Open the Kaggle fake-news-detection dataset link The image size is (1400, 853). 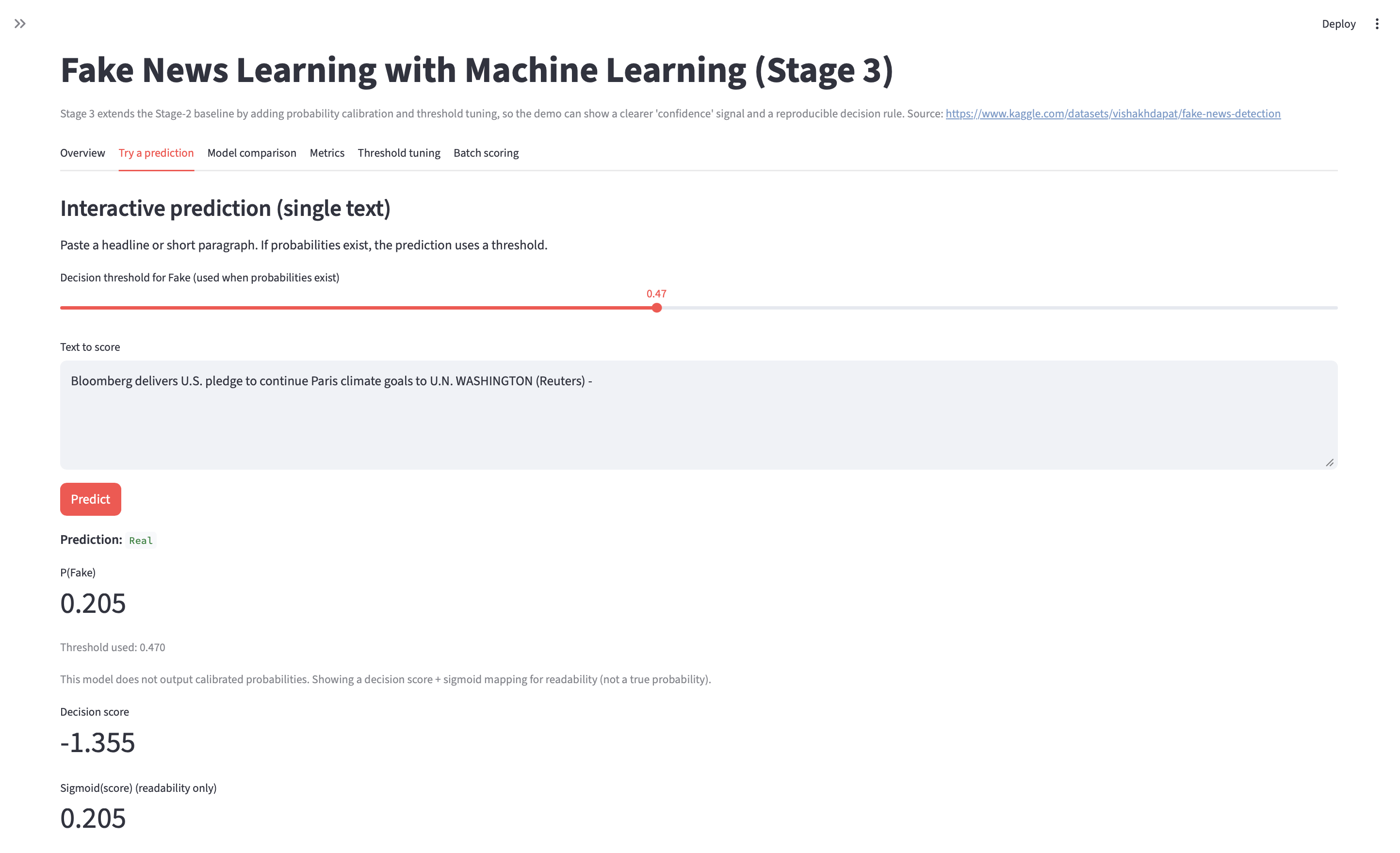pos(1113,113)
